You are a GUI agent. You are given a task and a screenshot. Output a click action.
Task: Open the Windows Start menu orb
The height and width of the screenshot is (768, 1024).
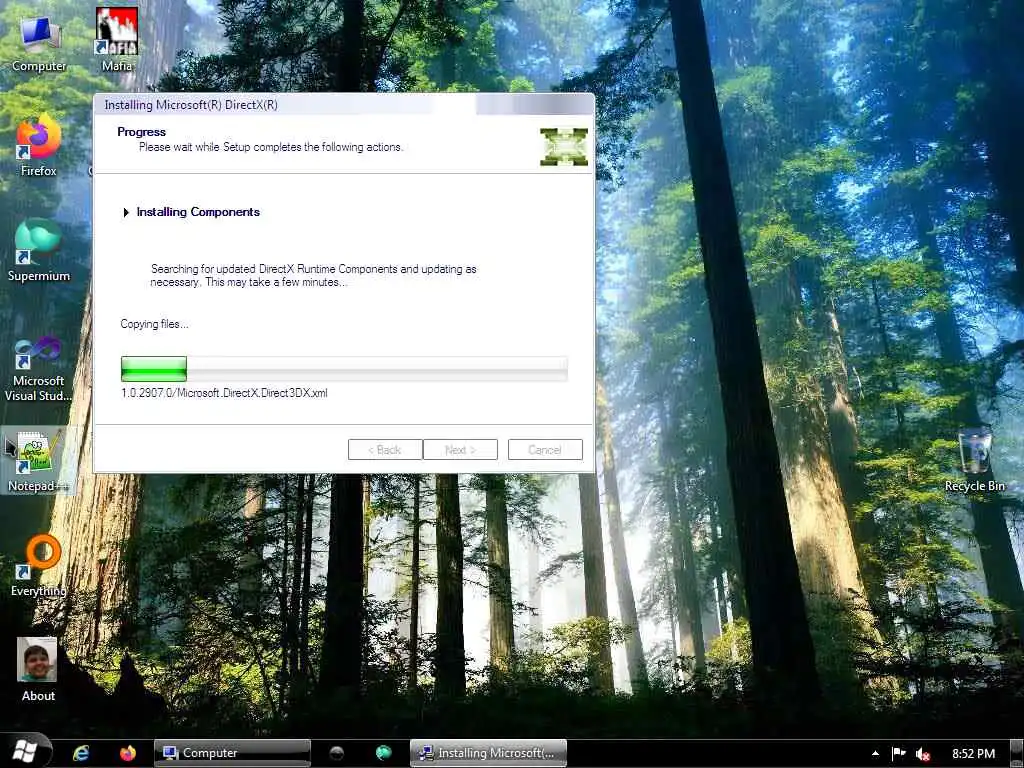tap(26, 751)
